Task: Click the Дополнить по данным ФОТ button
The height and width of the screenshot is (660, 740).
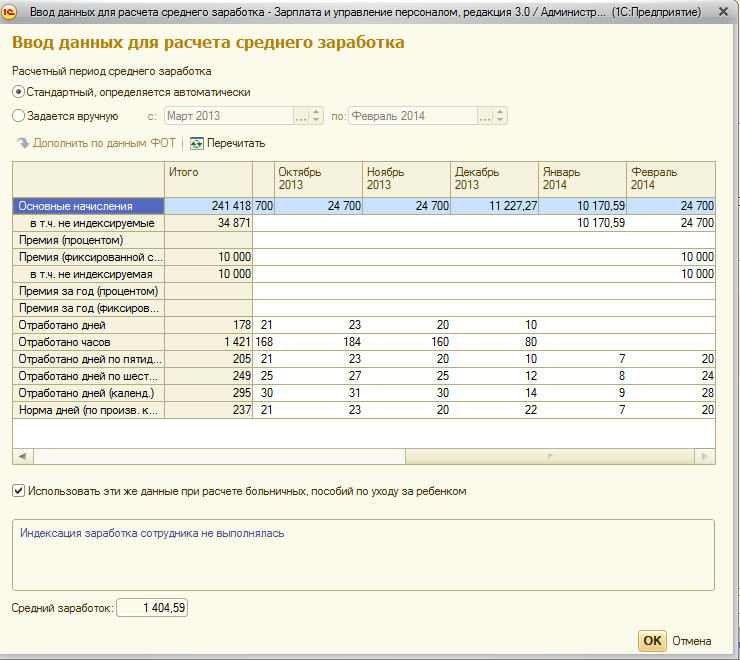Action: (96, 143)
